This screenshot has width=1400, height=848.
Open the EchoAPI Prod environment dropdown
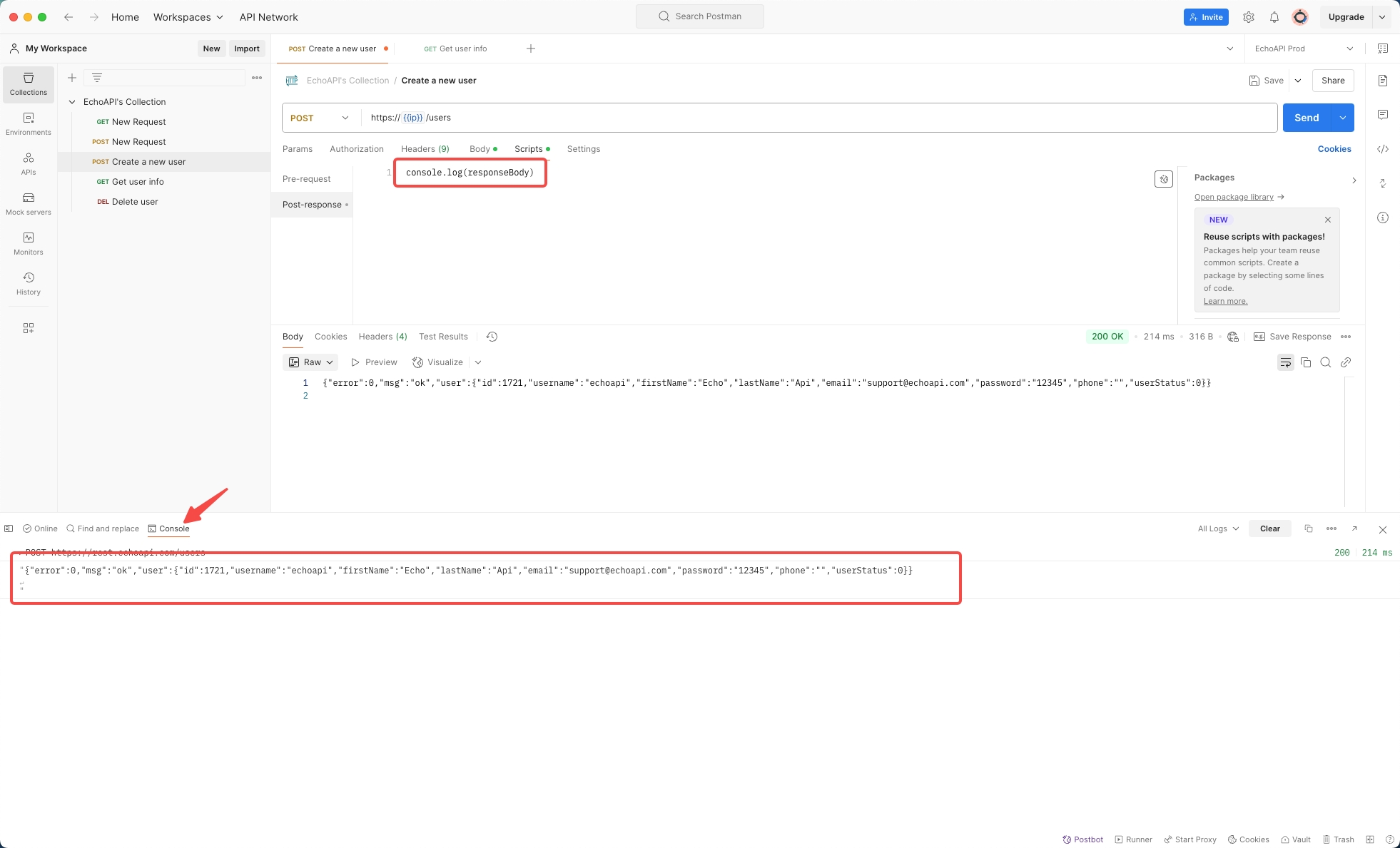[x=1304, y=48]
